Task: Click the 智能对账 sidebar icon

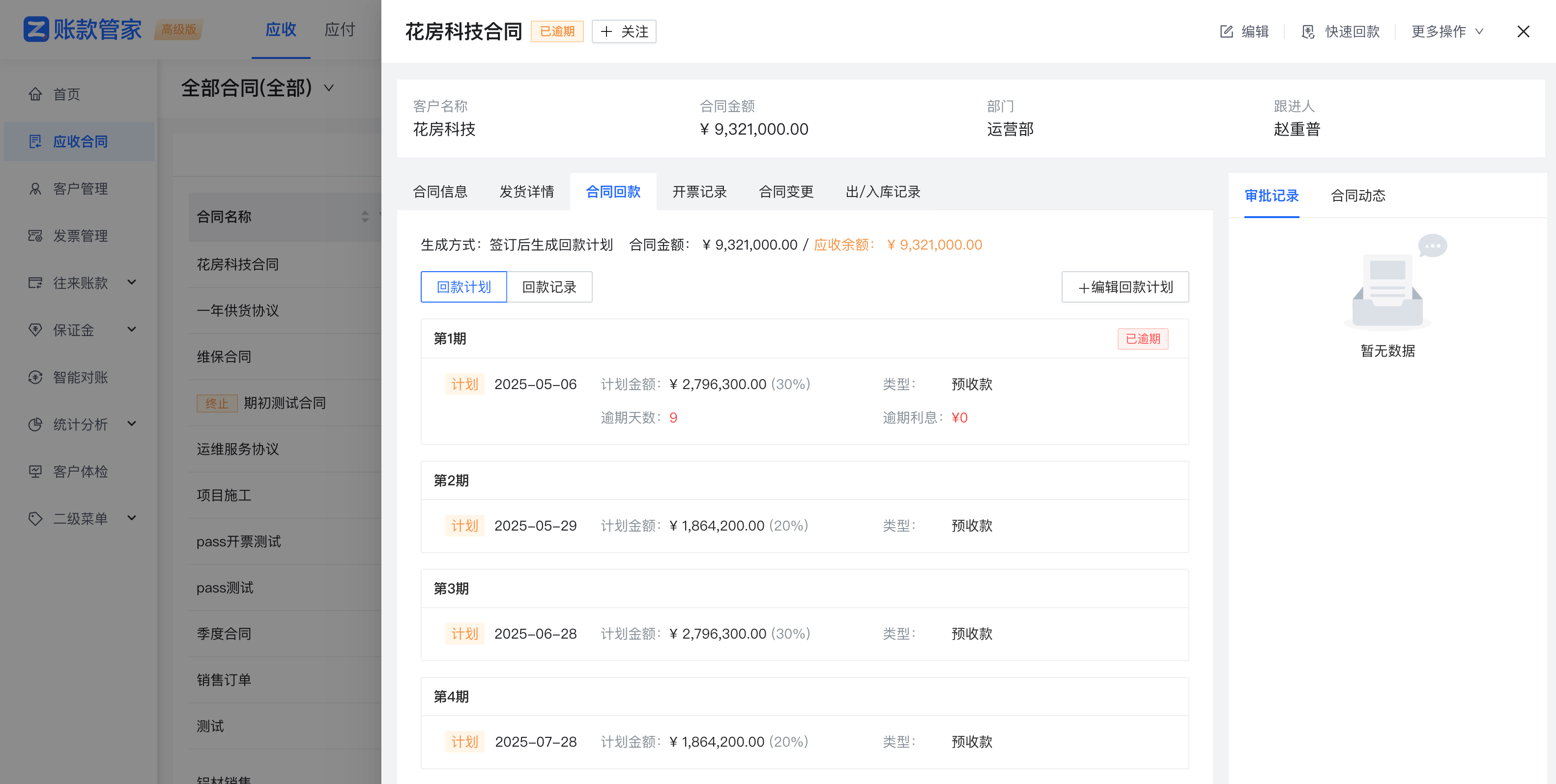Action: pyautogui.click(x=35, y=377)
